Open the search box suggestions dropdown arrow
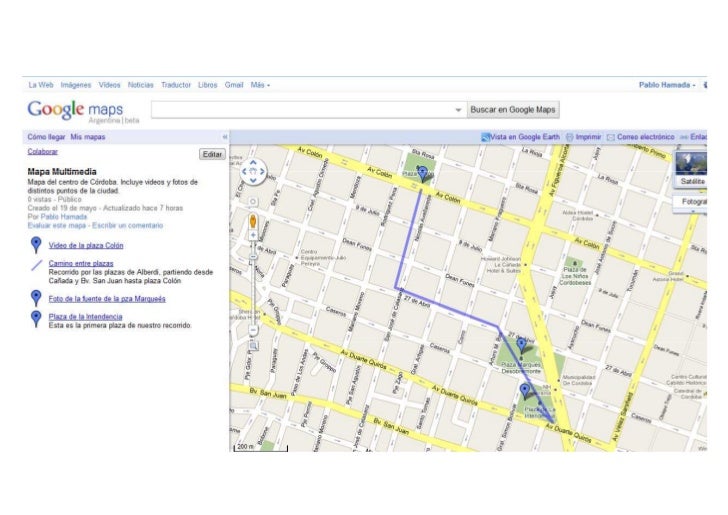728x515 pixels. (458, 110)
